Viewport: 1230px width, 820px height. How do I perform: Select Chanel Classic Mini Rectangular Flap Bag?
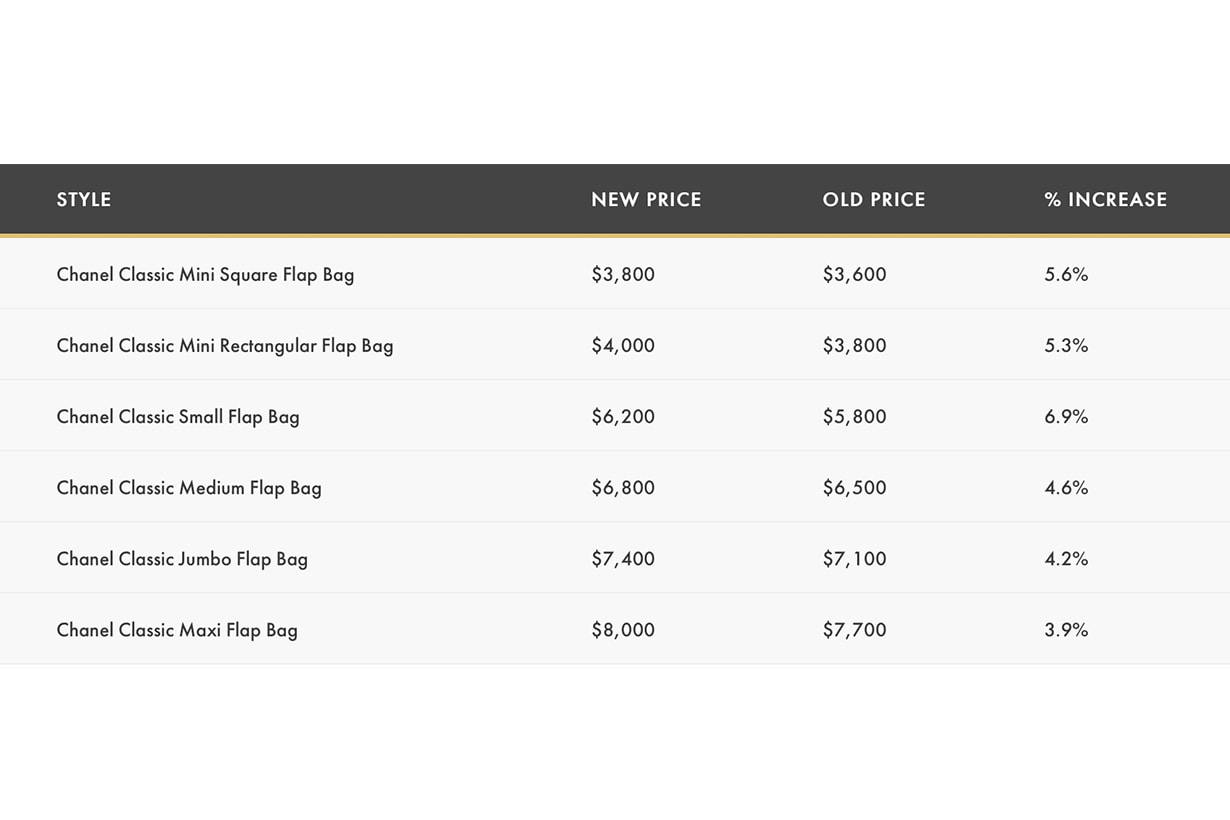tap(225, 345)
